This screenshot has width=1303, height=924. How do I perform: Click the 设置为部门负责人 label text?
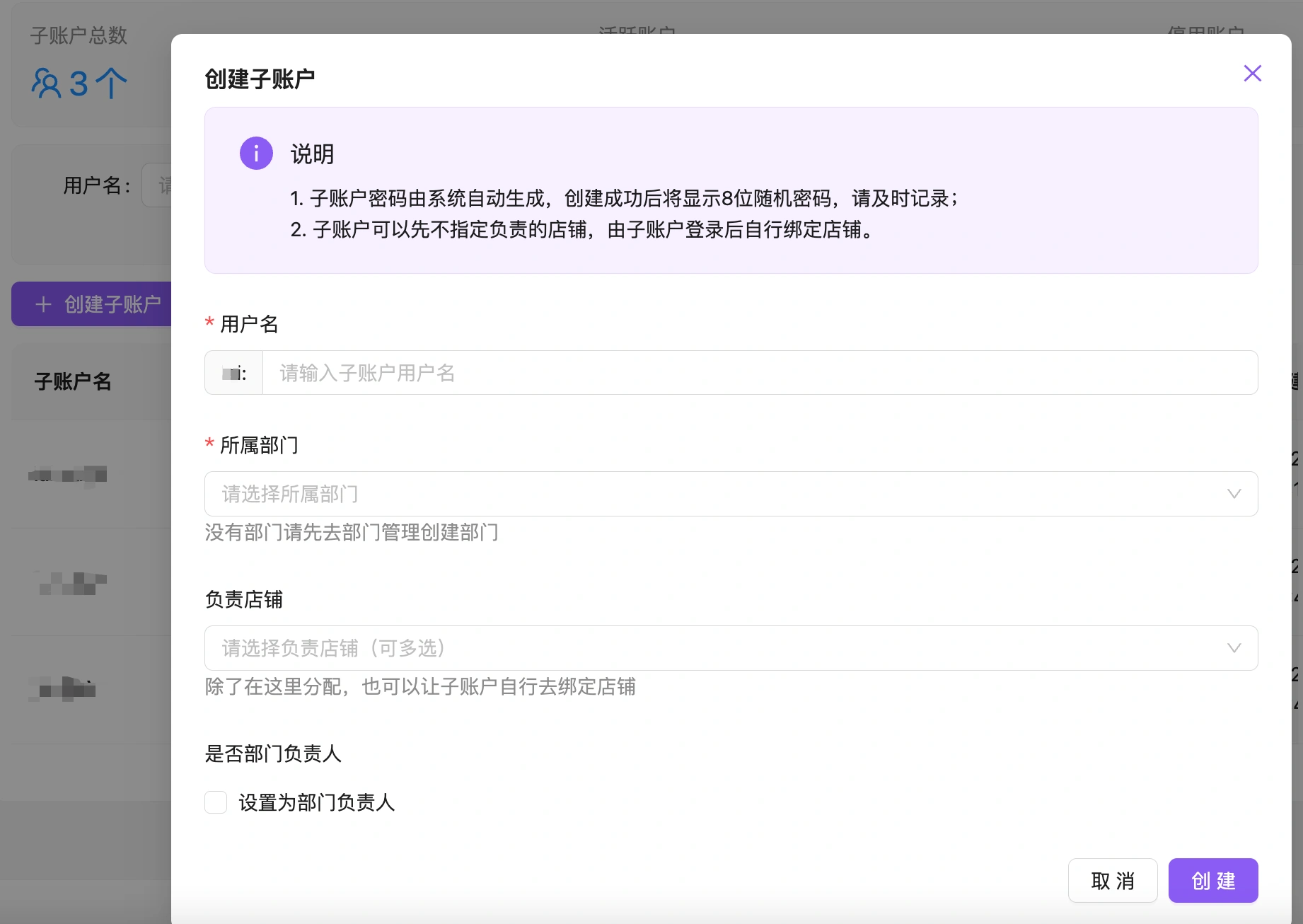point(317,802)
